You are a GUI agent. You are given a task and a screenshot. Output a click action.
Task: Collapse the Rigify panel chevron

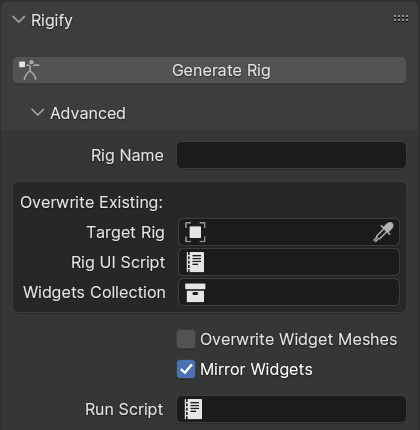[x=19, y=20]
